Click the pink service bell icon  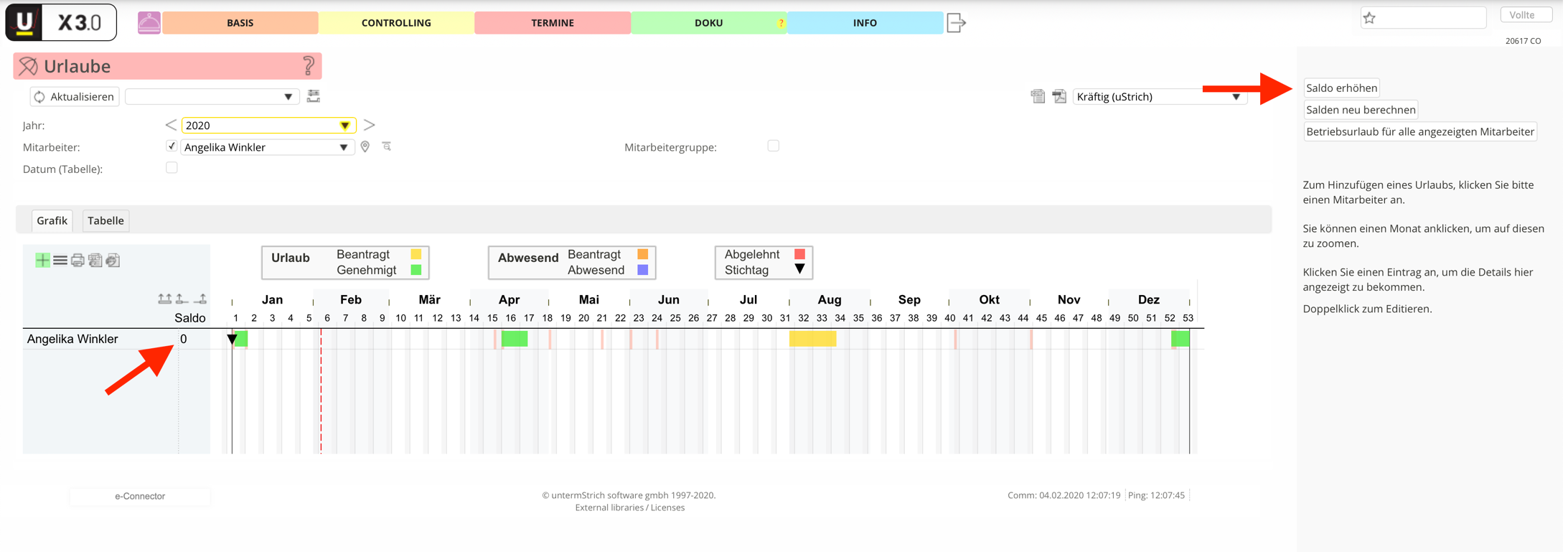click(149, 23)
